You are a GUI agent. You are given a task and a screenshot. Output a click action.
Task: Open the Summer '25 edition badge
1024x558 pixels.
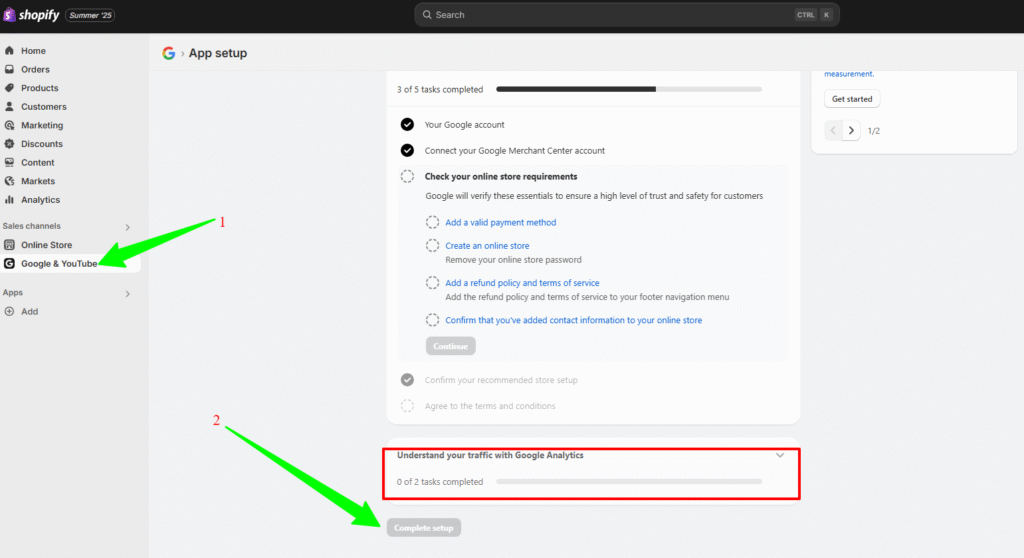click(90, 15)
